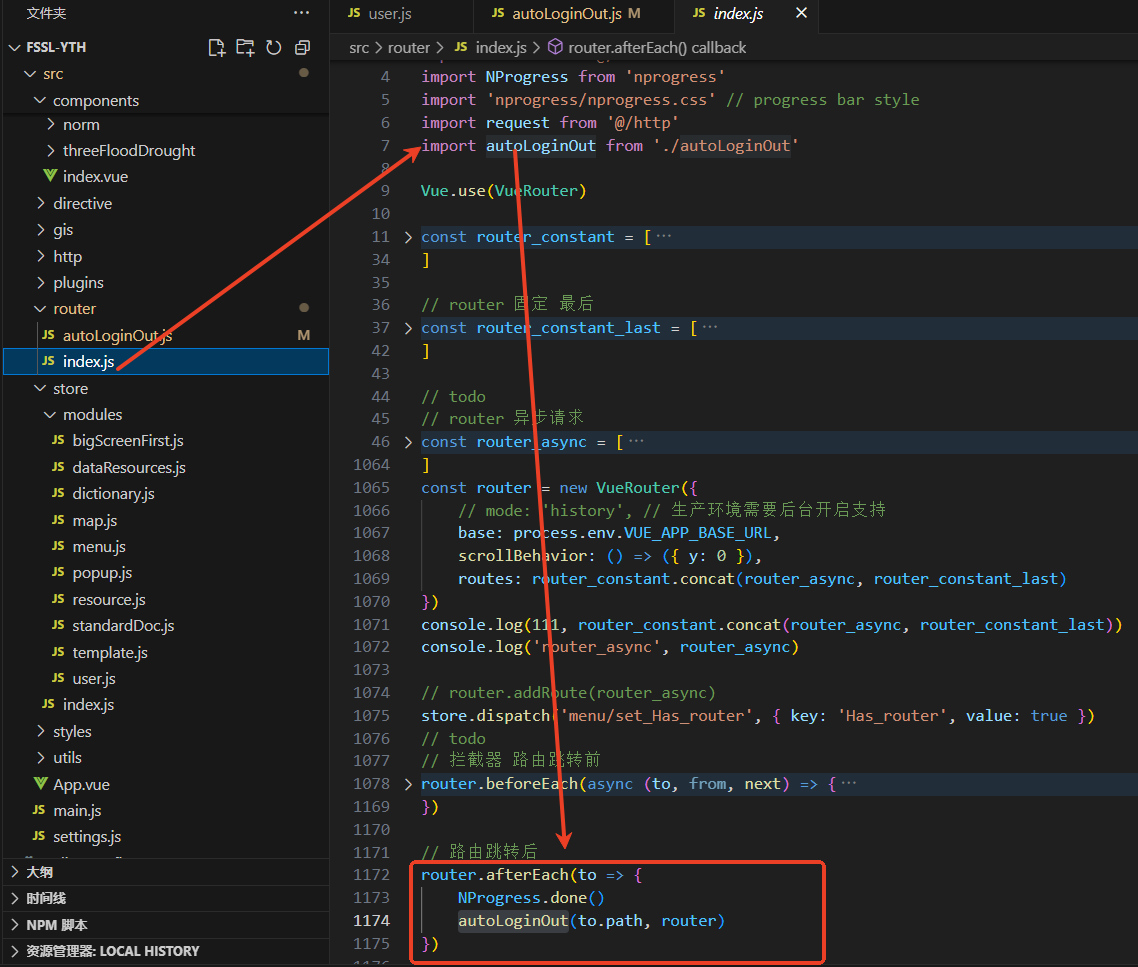Expand the styles folder
This screenshot has height=967, width=1138.
click(40, 731)
